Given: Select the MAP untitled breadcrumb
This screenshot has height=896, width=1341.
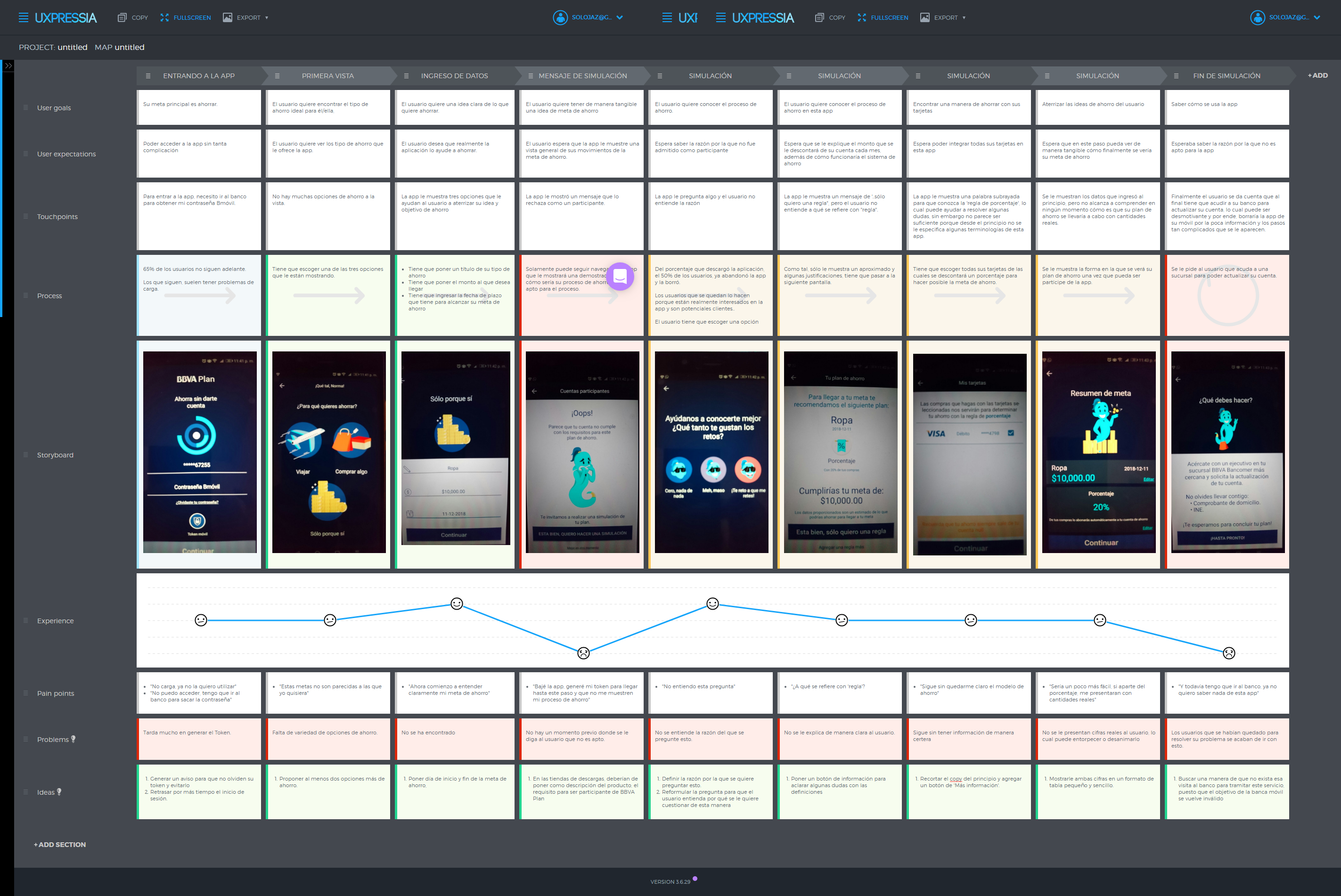Looking at the screenshot, I should pos(120,48).
